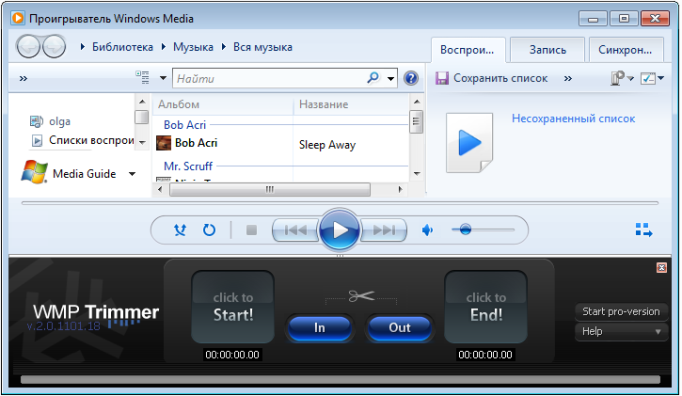Sort by Название column header
This screenshot has width=682, height=396.
click(351, 104)
